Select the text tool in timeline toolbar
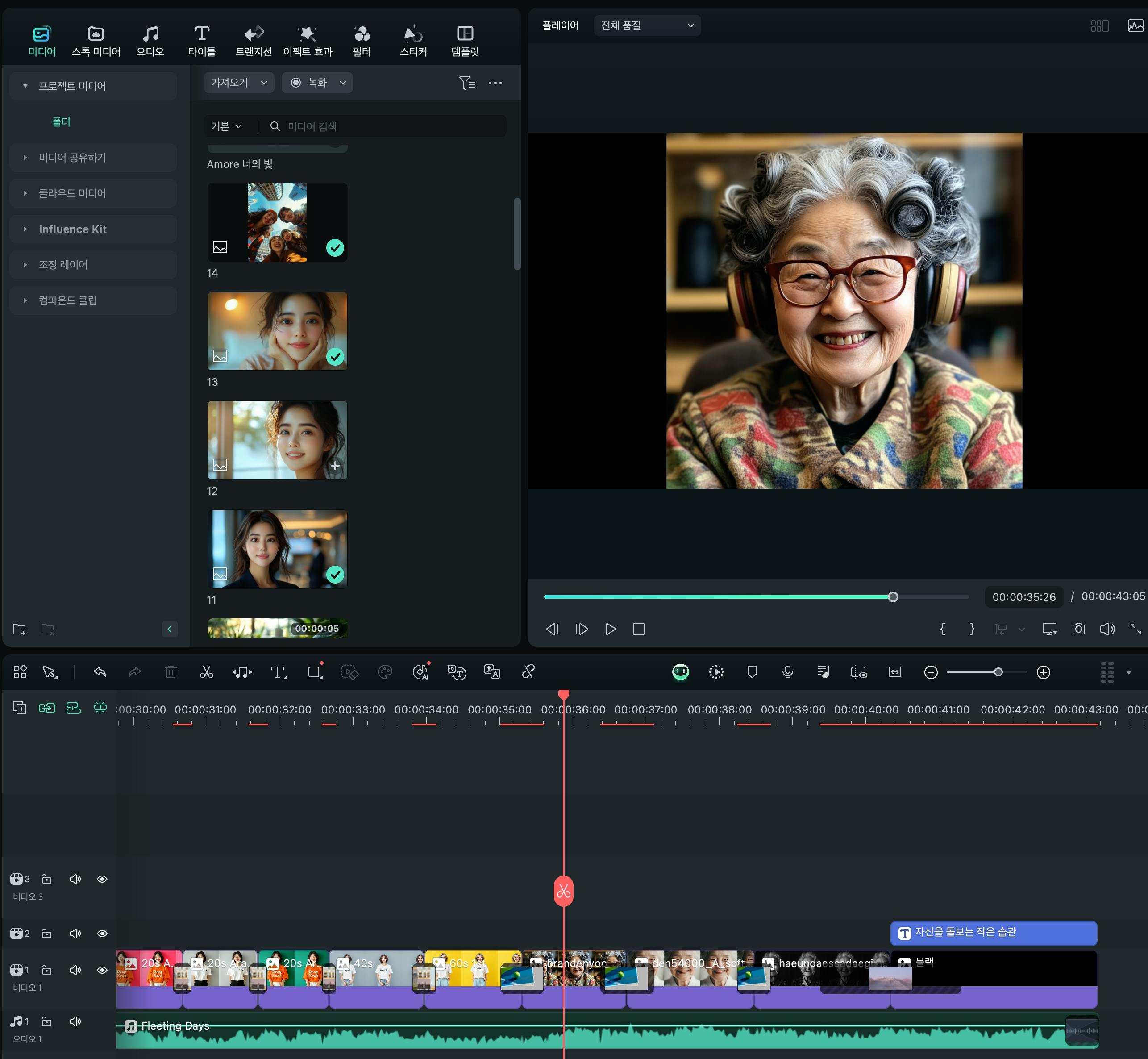The height and width of the screenshot is (1059, 1148). coord(278,672)
